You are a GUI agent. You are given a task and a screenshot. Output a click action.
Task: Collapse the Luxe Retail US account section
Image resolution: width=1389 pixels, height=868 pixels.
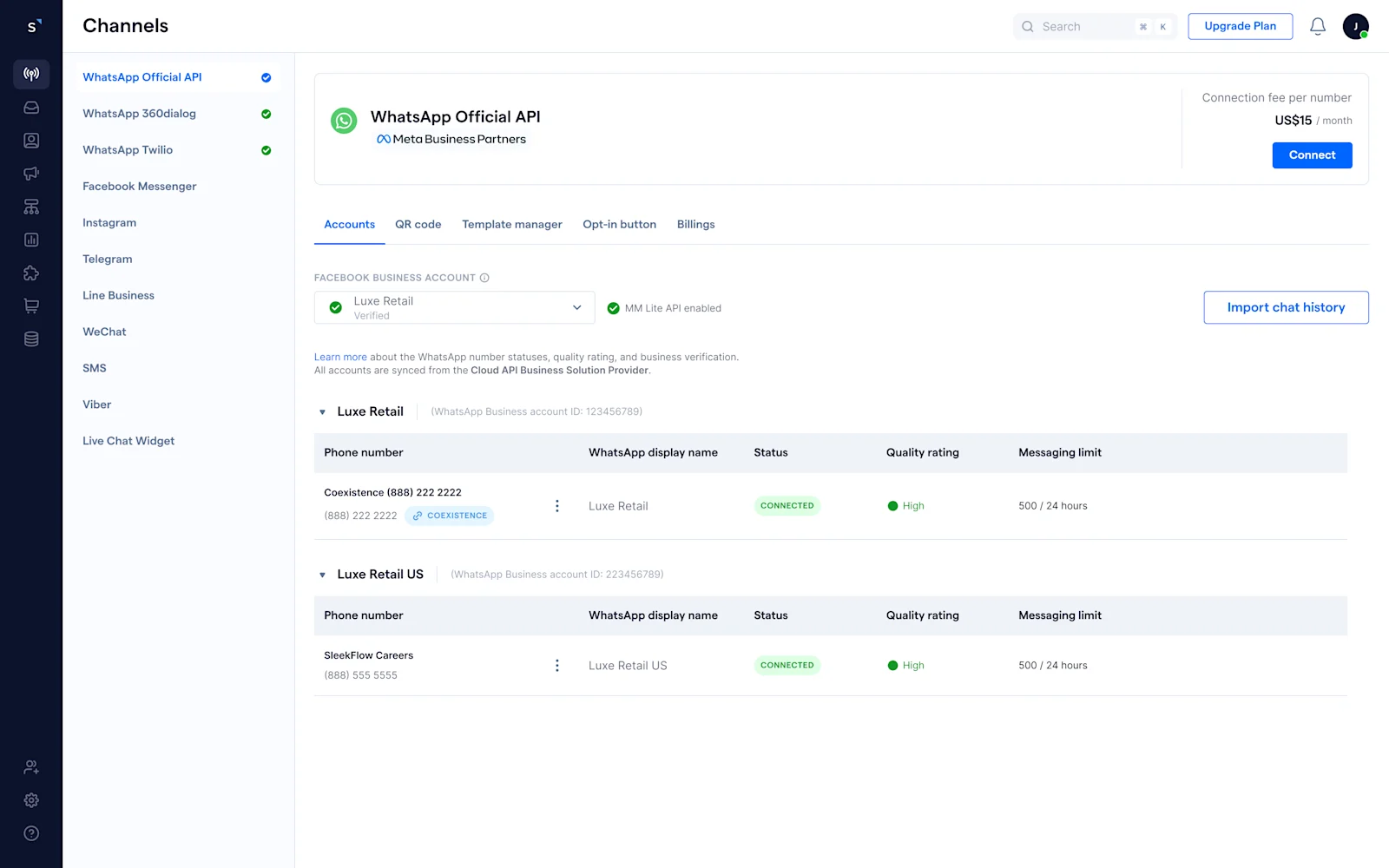coord(322,575)
